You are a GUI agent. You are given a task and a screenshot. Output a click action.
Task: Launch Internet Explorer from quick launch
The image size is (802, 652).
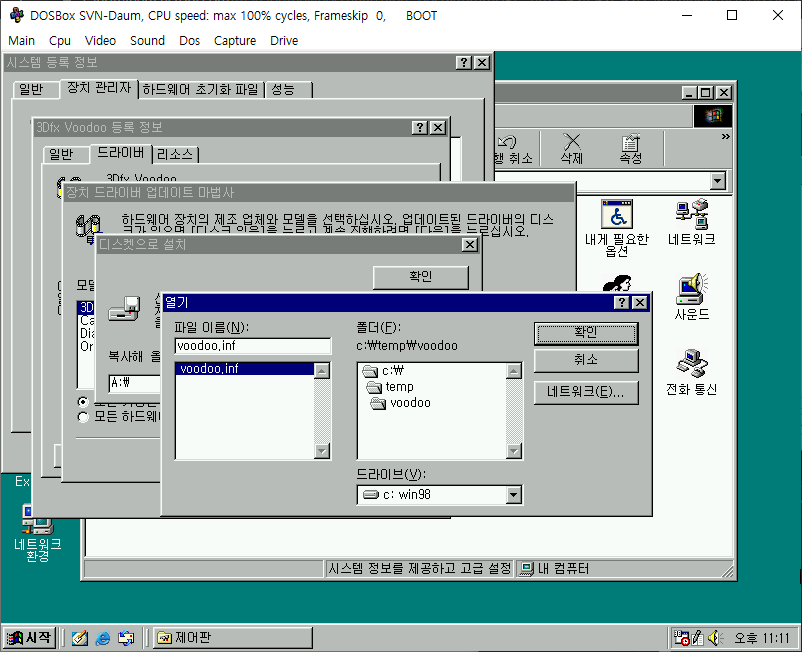point(103,638)
